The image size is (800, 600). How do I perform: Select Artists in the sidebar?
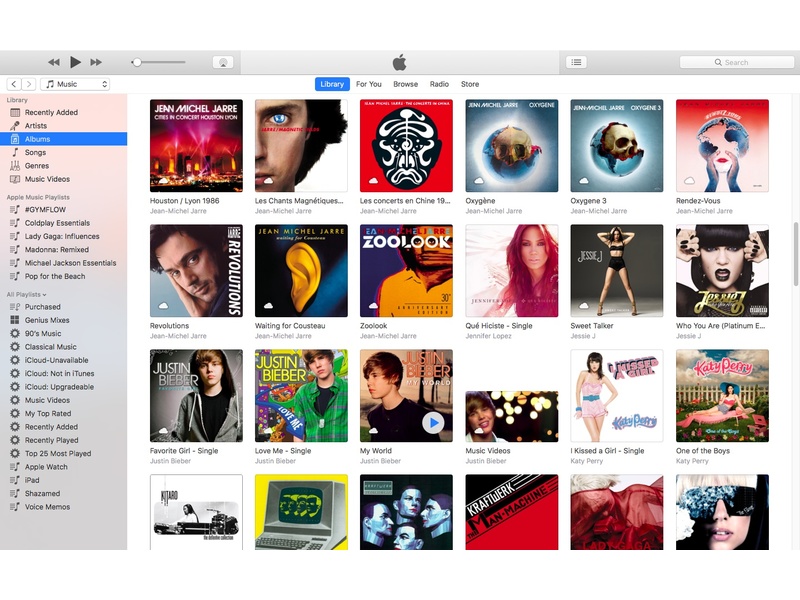tap(63, 126)
